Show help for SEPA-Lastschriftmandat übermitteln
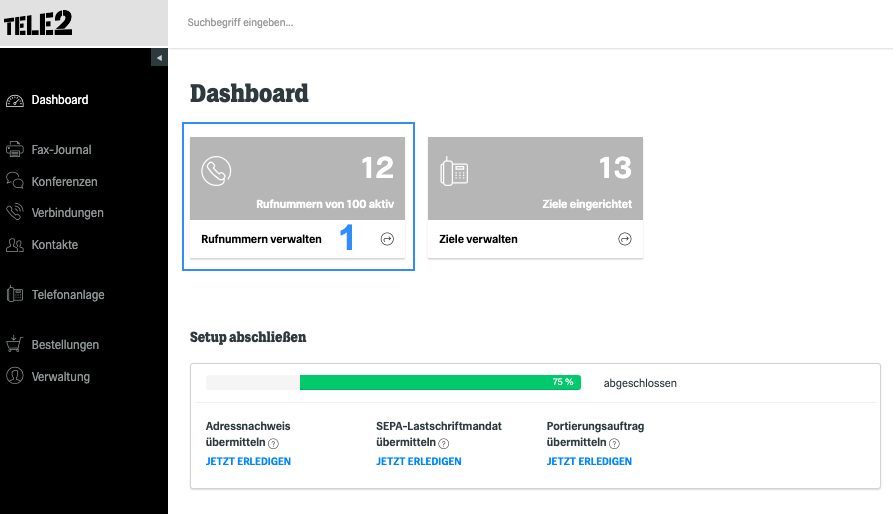Image resolution: width=893 pixels, height=514 pixels. pos(444,443)
